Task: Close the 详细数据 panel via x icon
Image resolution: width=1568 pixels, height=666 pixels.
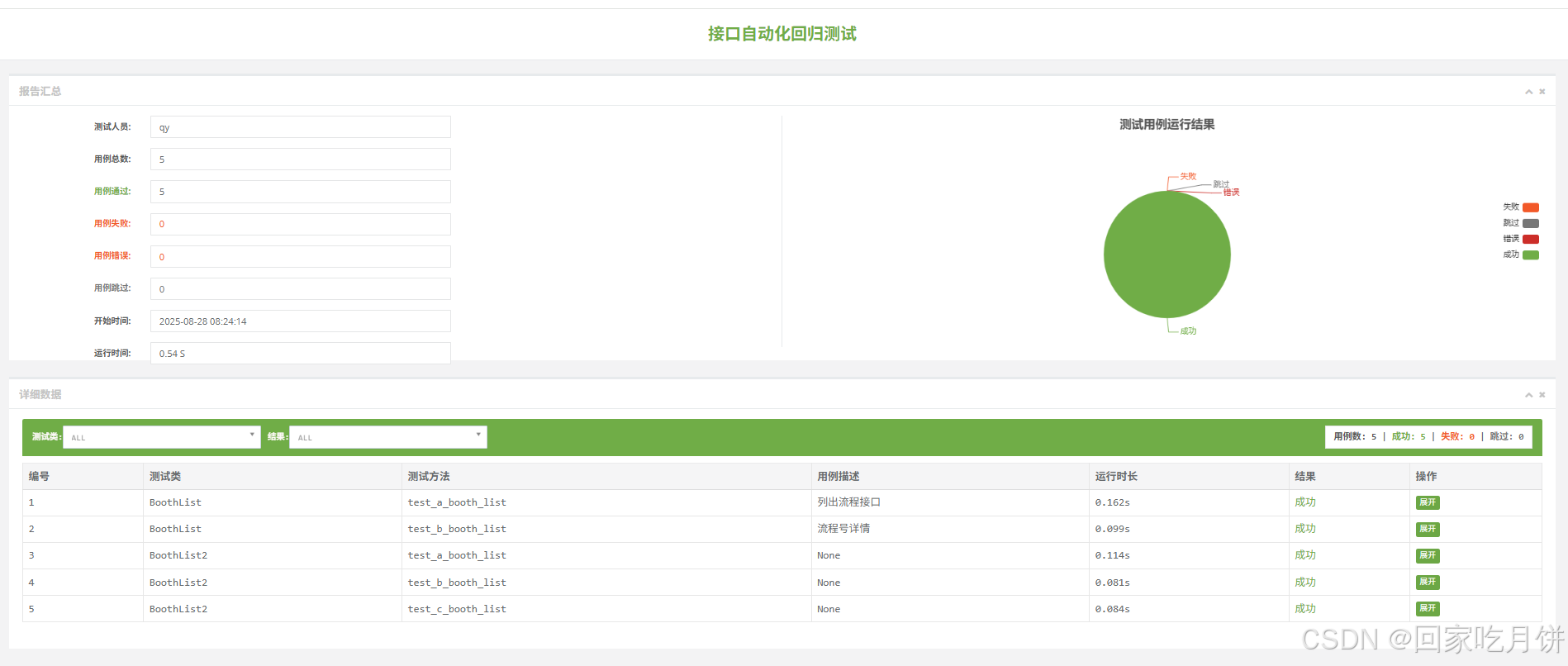Action: click(1542, 395)
